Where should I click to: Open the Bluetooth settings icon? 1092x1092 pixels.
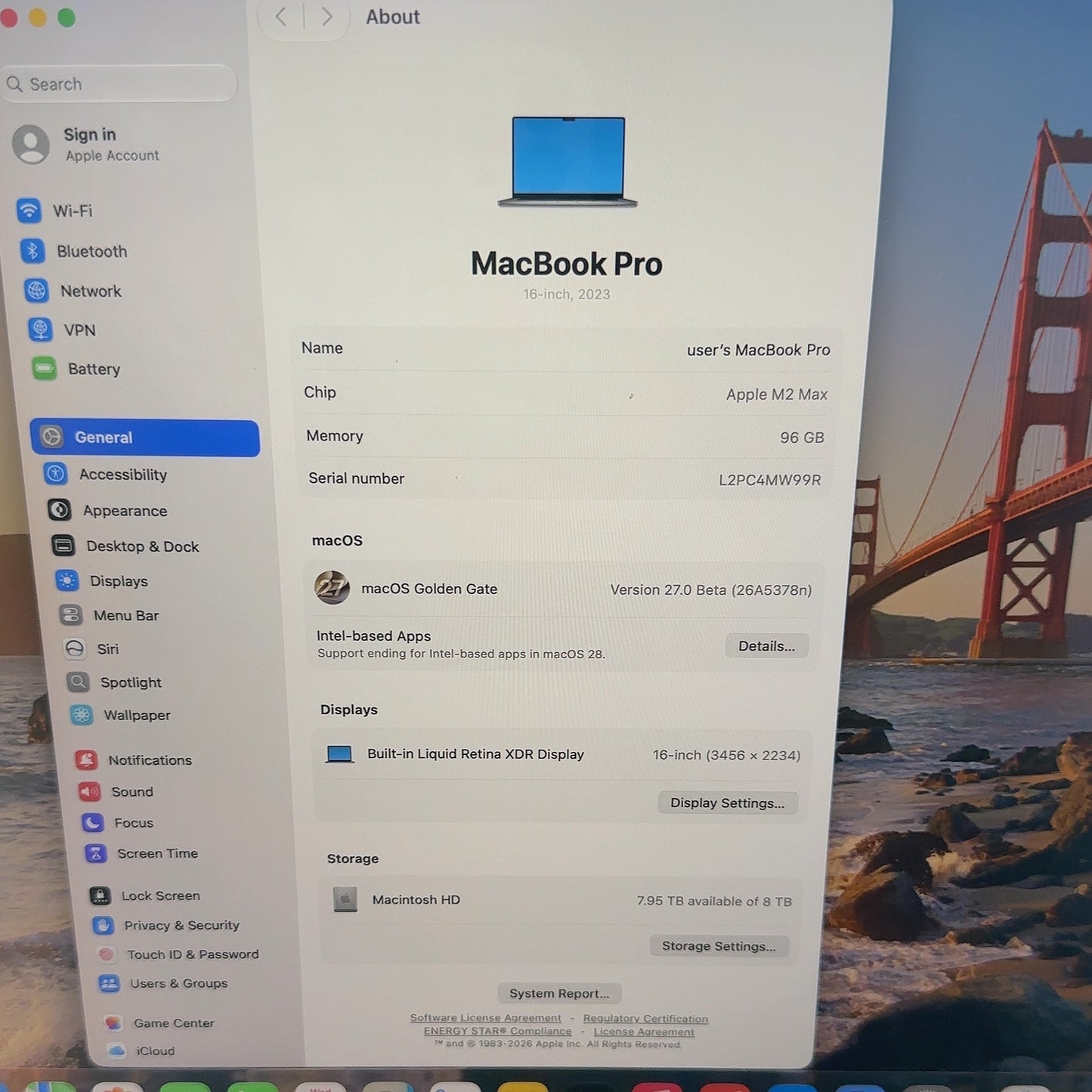click(32, 250)
